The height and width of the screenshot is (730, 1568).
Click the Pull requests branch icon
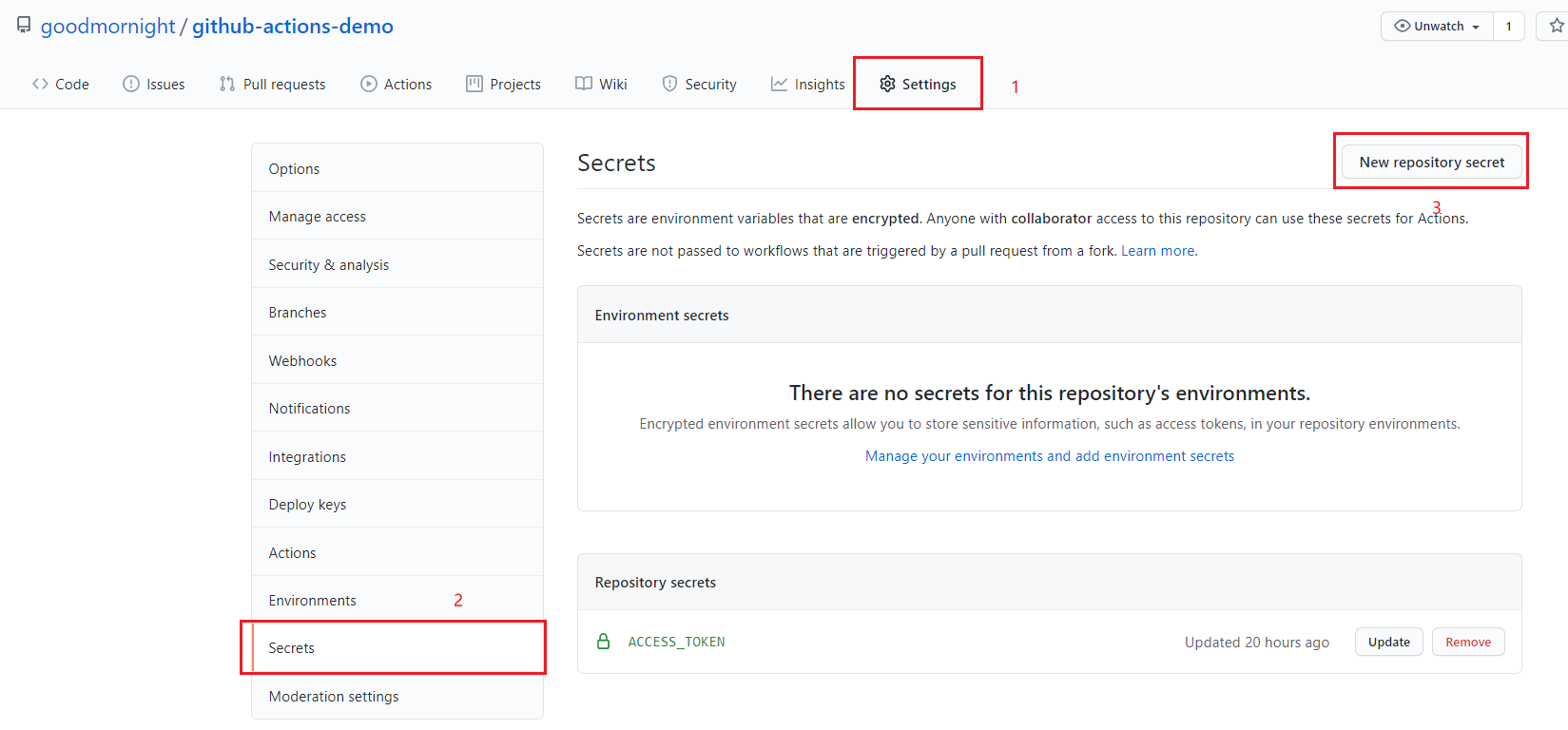coord(227,84)
